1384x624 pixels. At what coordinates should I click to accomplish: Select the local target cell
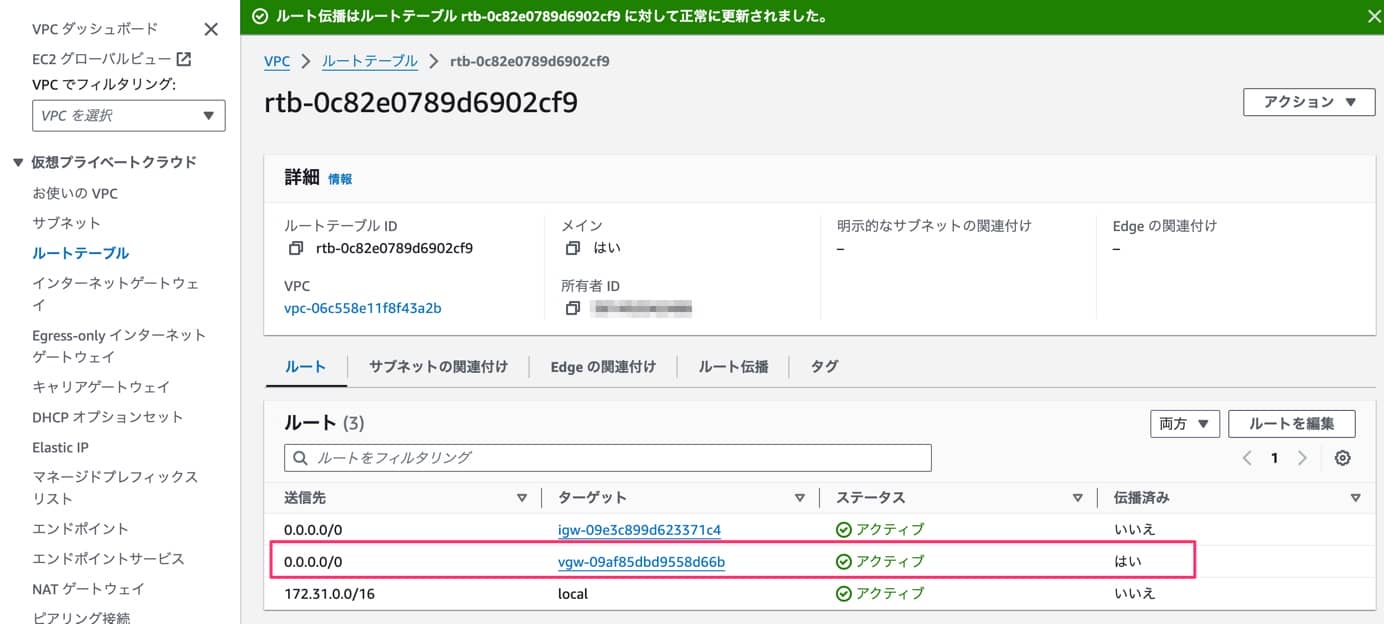573,594
